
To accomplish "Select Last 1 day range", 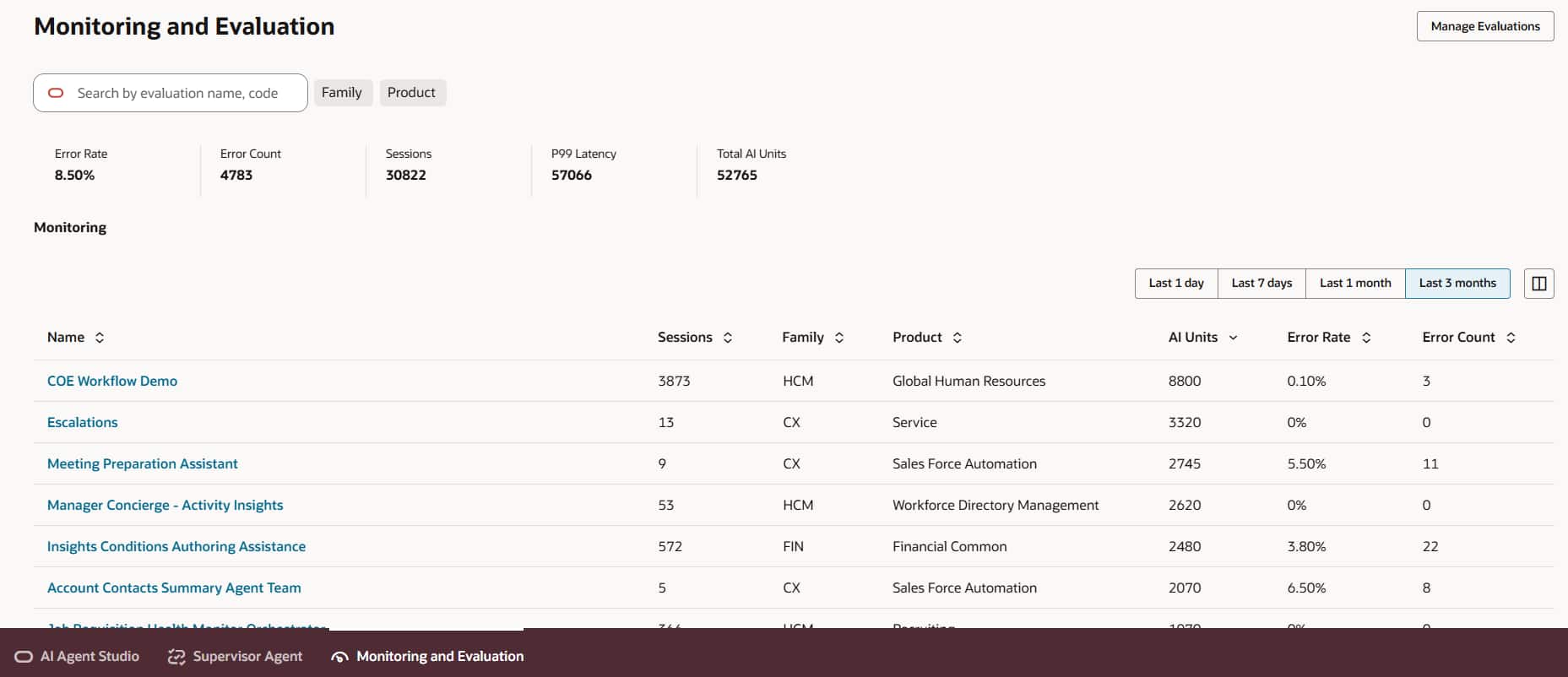I will point(1176,284).
